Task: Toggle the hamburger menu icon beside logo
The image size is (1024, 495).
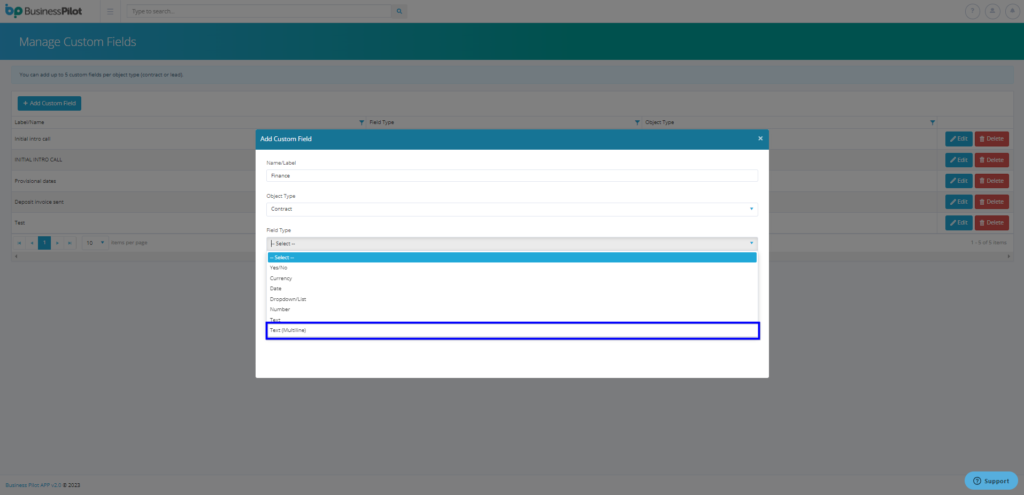Action: pos(110,11)
